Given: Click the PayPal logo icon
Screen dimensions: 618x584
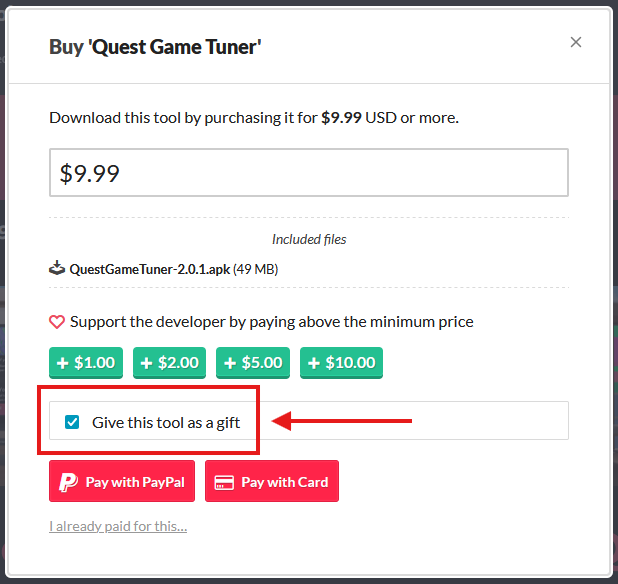Looking at the screenshot, I should pos(68,482).
